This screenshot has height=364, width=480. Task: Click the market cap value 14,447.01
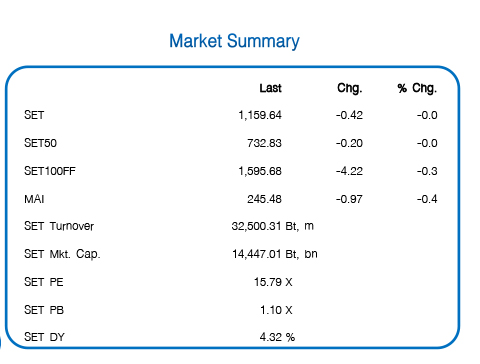tap(257, 254)
